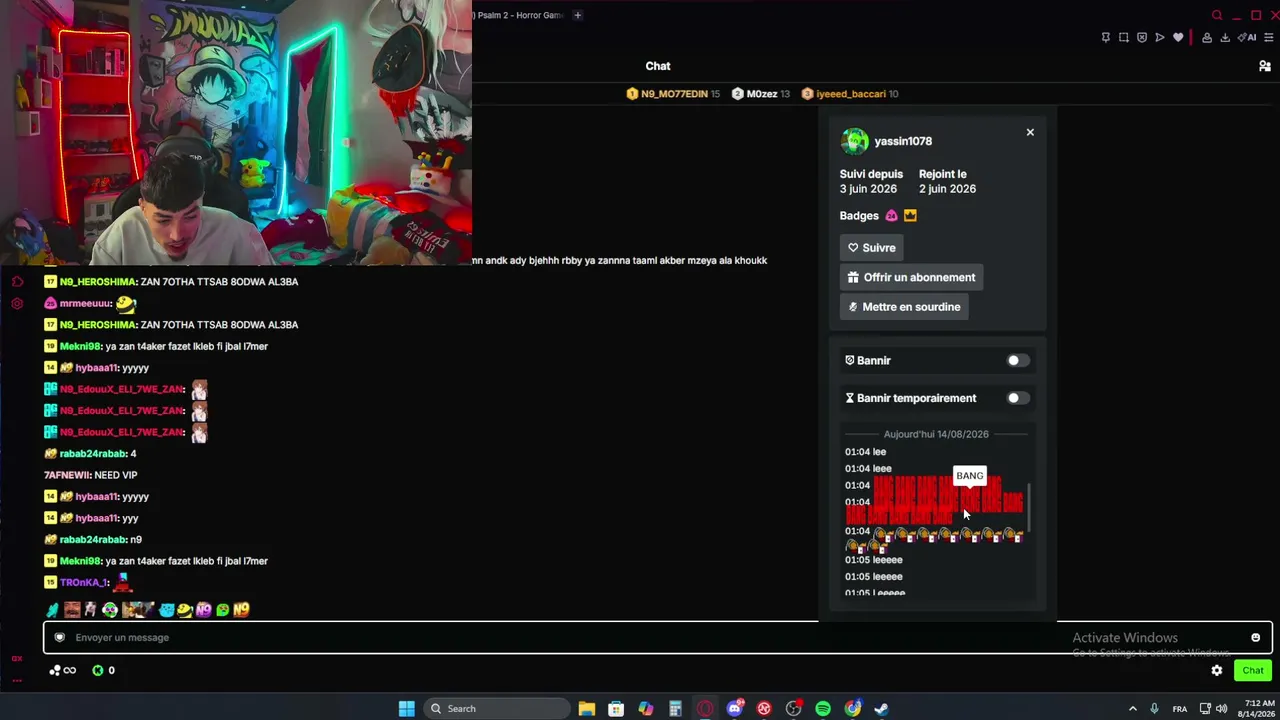1280x720 pixels.
Task: Open File Explorer from taskbar
Action: 587,709
